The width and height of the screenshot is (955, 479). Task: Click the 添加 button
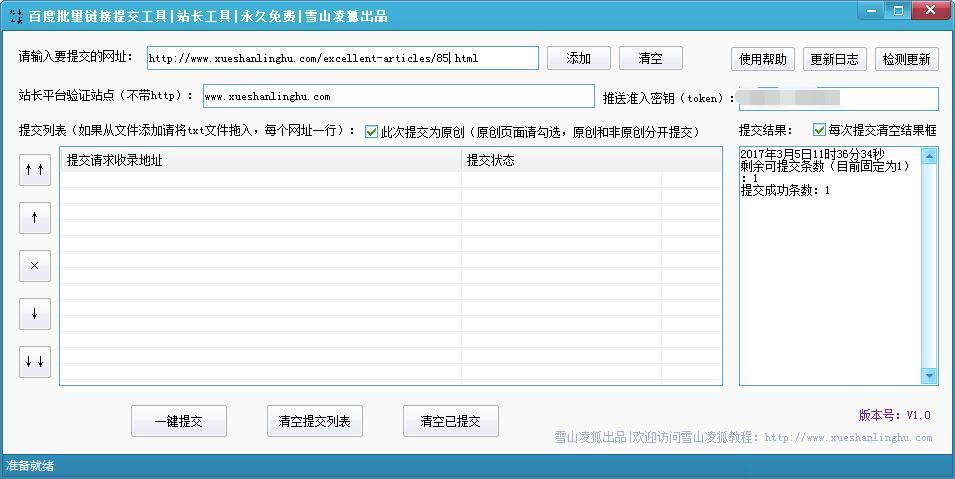(x=579, y=59)
